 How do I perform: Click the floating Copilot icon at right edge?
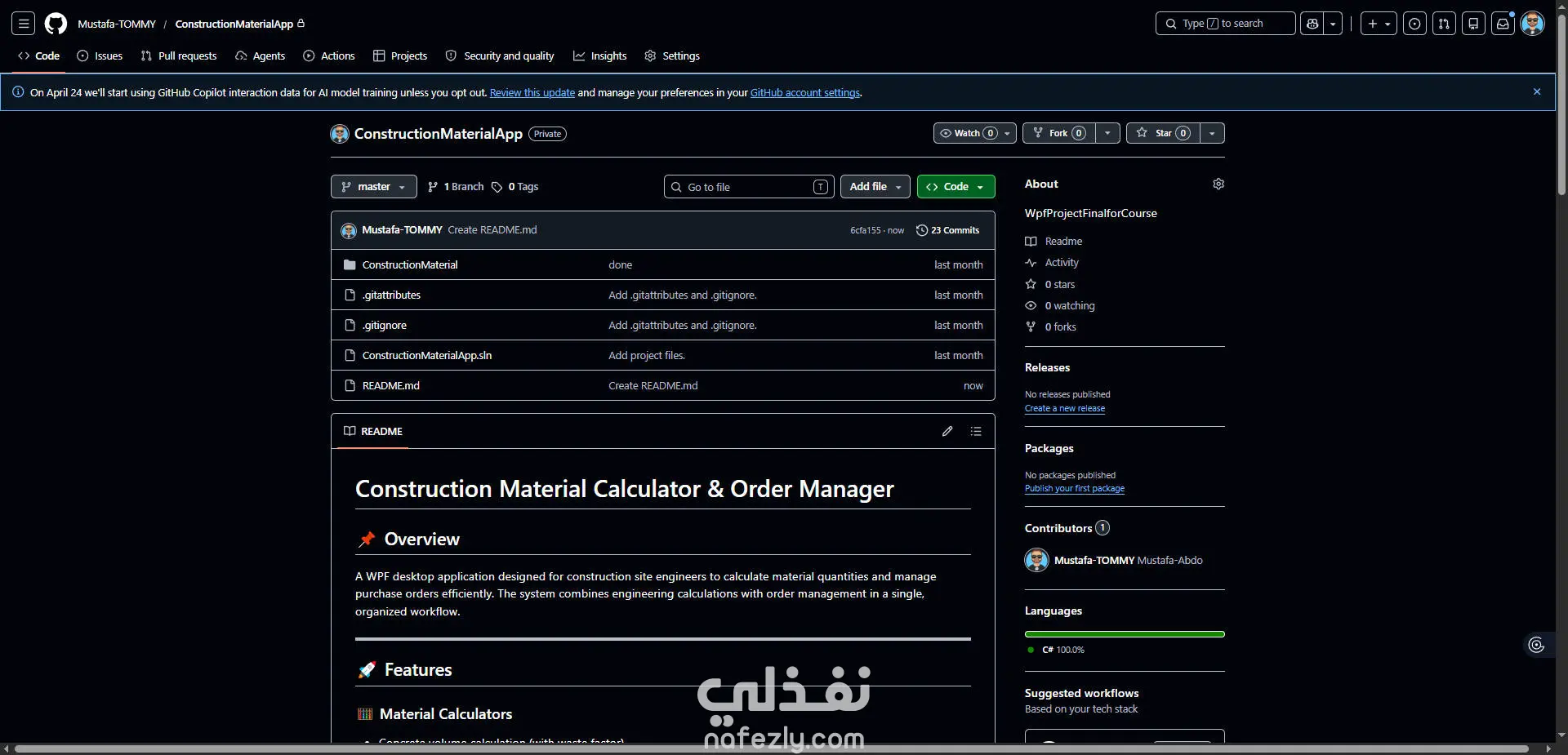(x=1536, y=646)
